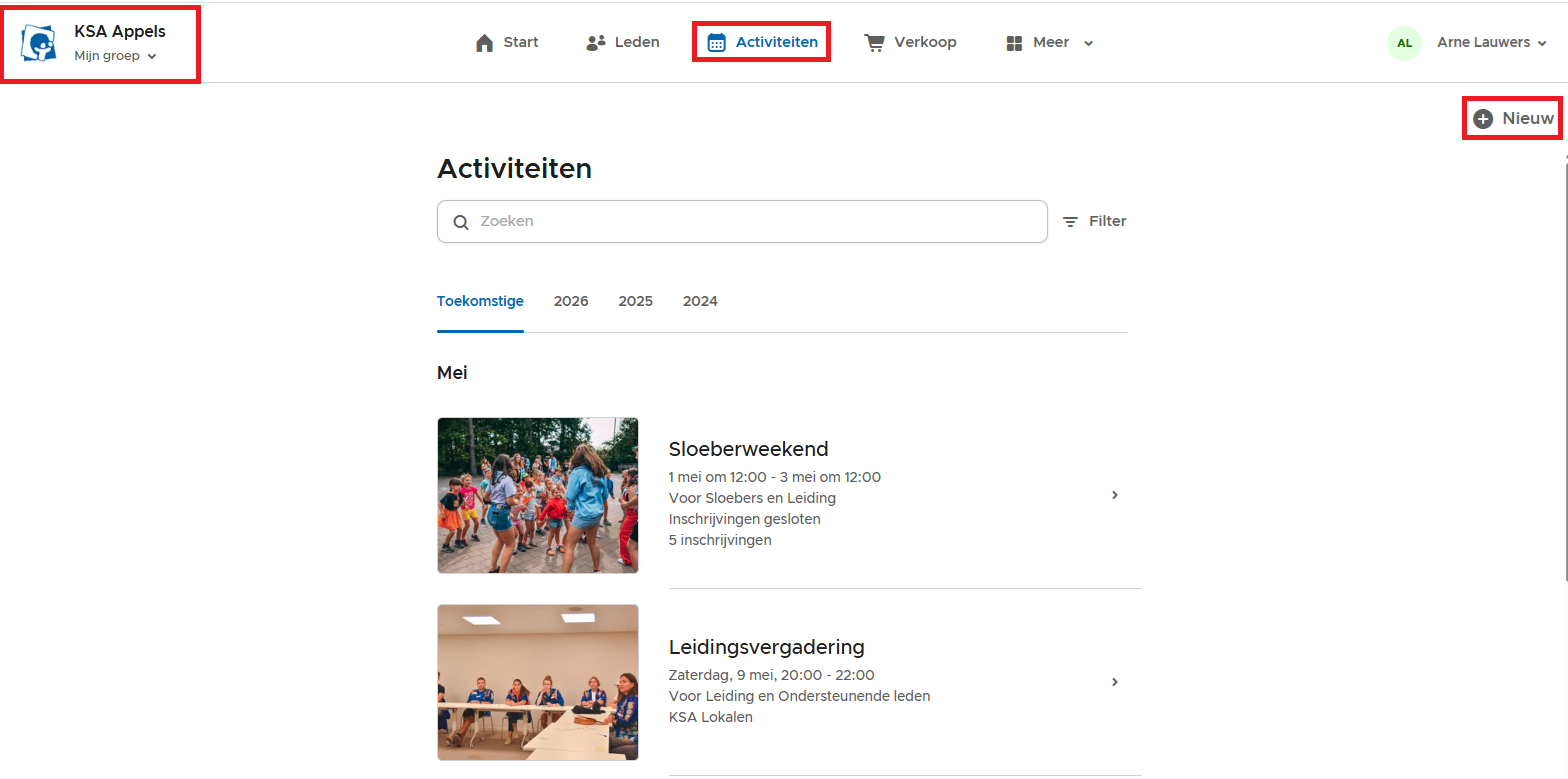1568x779 pixels.
Task: Open the Arne Lauwers account menu
Action: point(1491,43)
